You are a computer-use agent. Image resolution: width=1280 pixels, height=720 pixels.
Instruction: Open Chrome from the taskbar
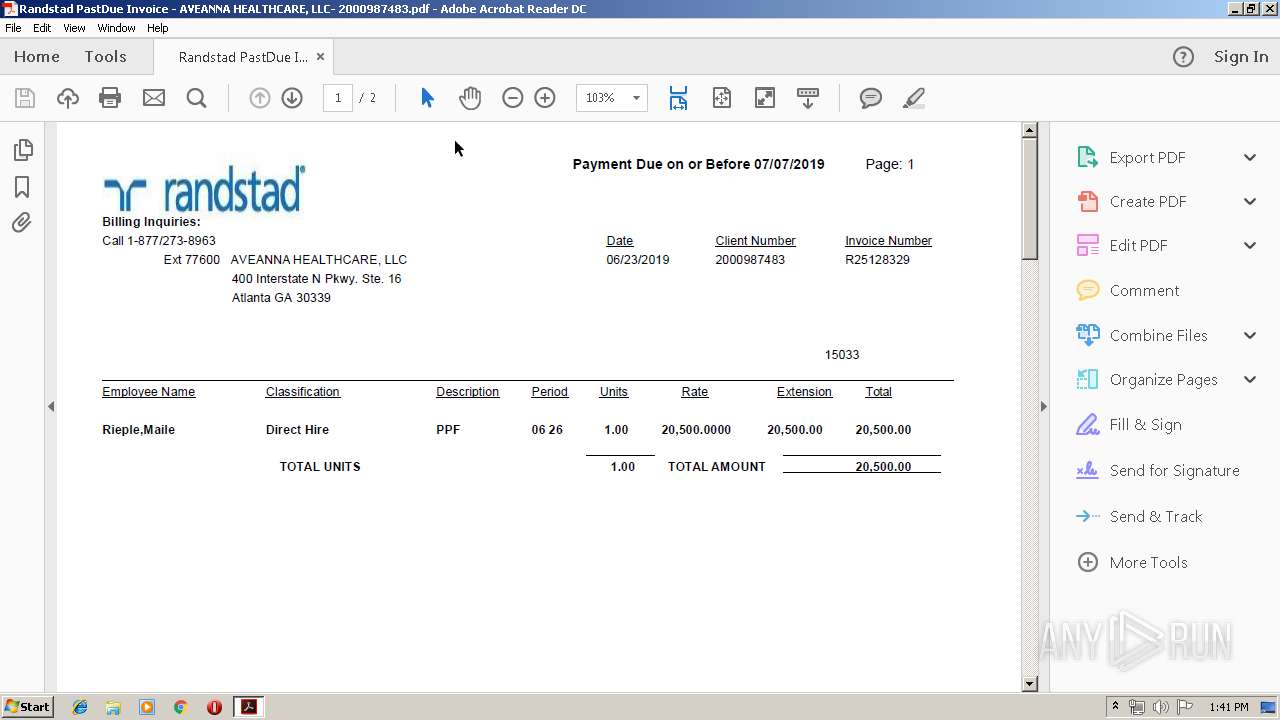click(180, 707)
